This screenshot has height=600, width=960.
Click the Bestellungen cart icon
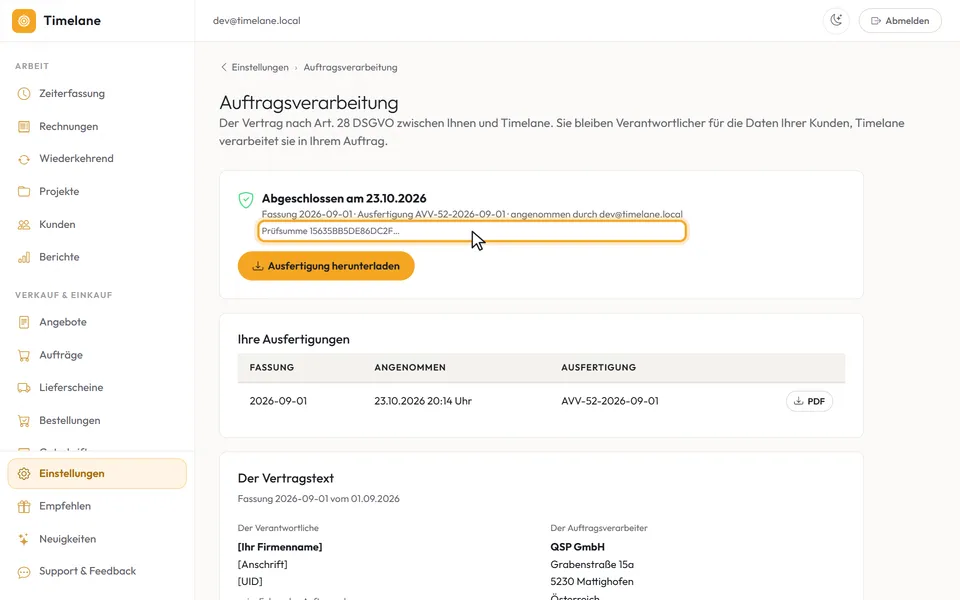(24, 421)
